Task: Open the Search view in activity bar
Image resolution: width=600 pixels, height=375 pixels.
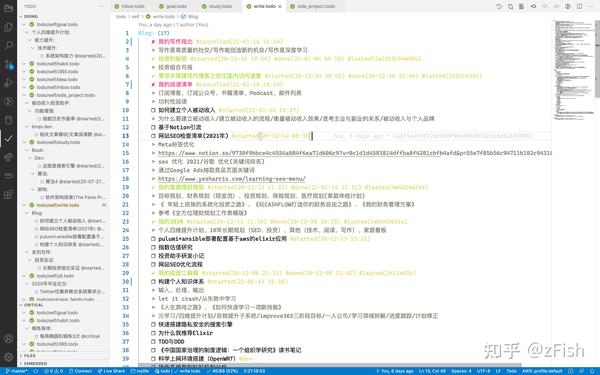Action: (x=8, y=46)
